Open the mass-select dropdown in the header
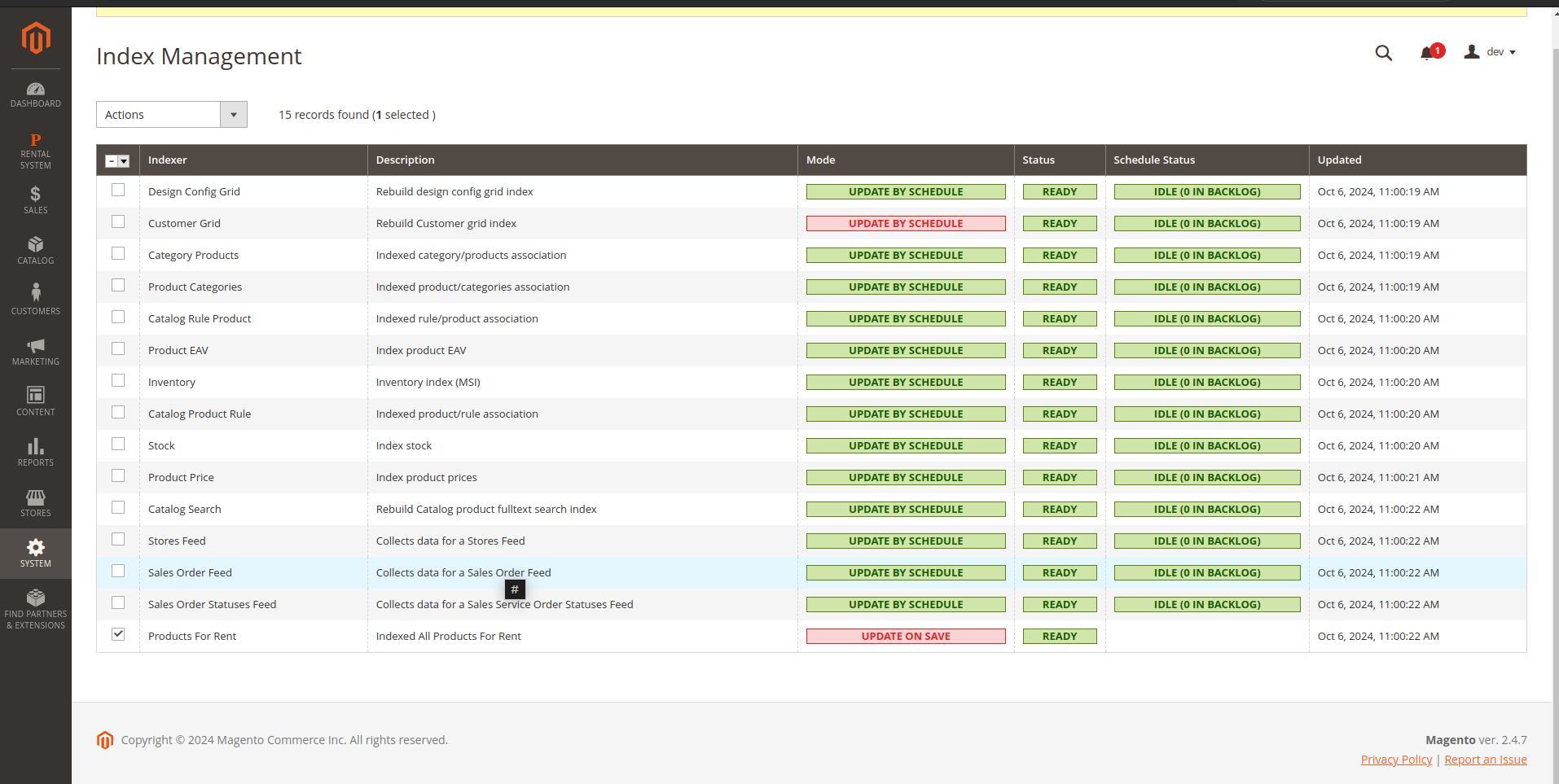Image resolution: width=1559 pixels, height=784 pixels. (124, 161)
